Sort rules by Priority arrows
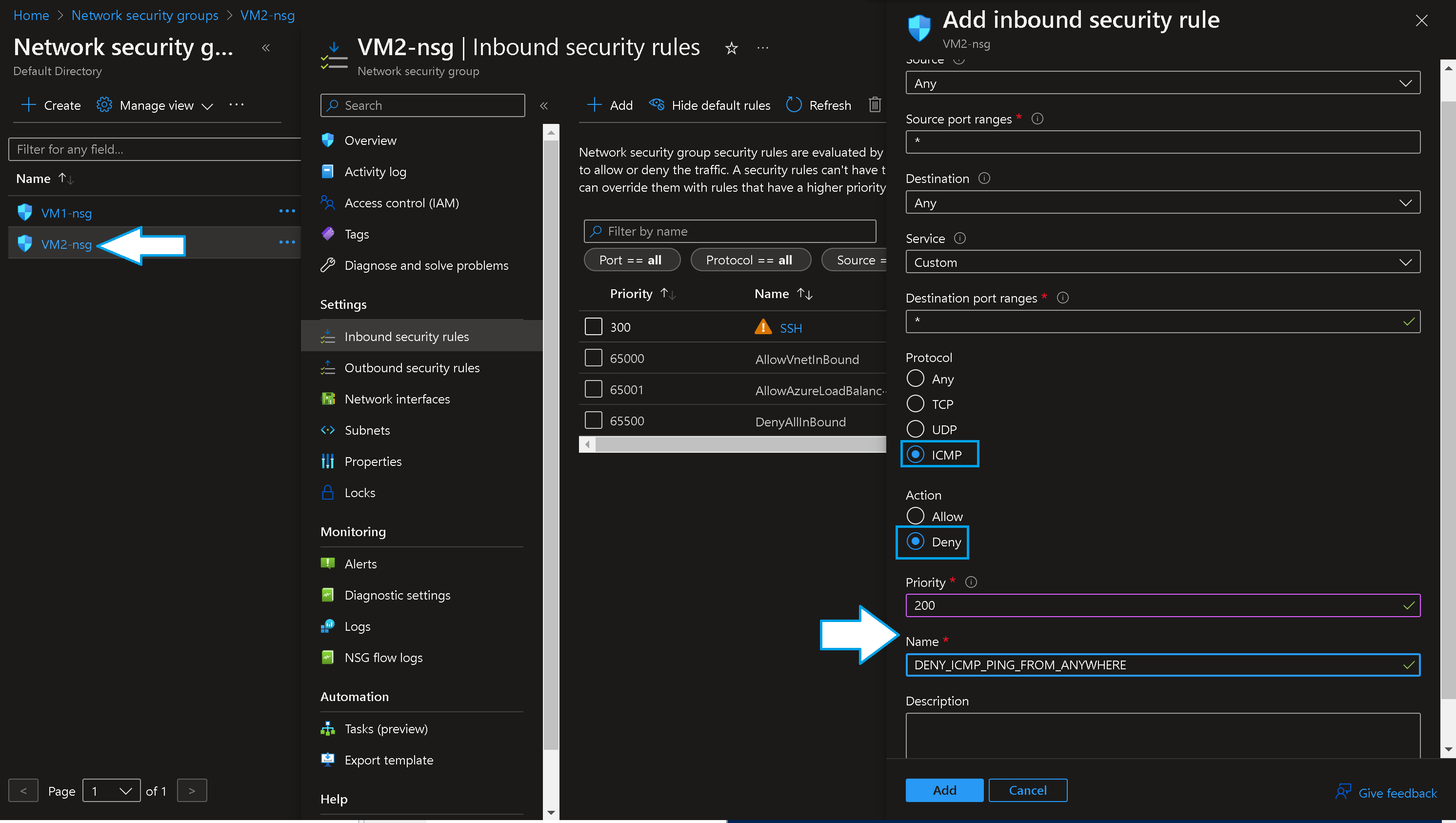Image resolution: width=1456 pixels, height=823 pixels. click(x=668, y=294)
